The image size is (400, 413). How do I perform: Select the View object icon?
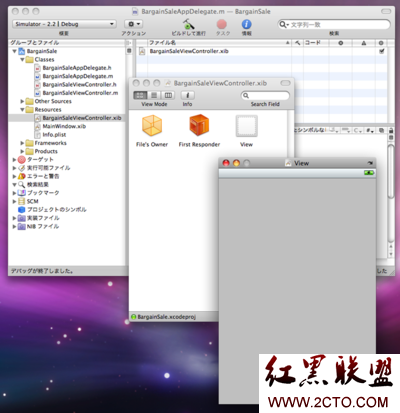point(247,126)
